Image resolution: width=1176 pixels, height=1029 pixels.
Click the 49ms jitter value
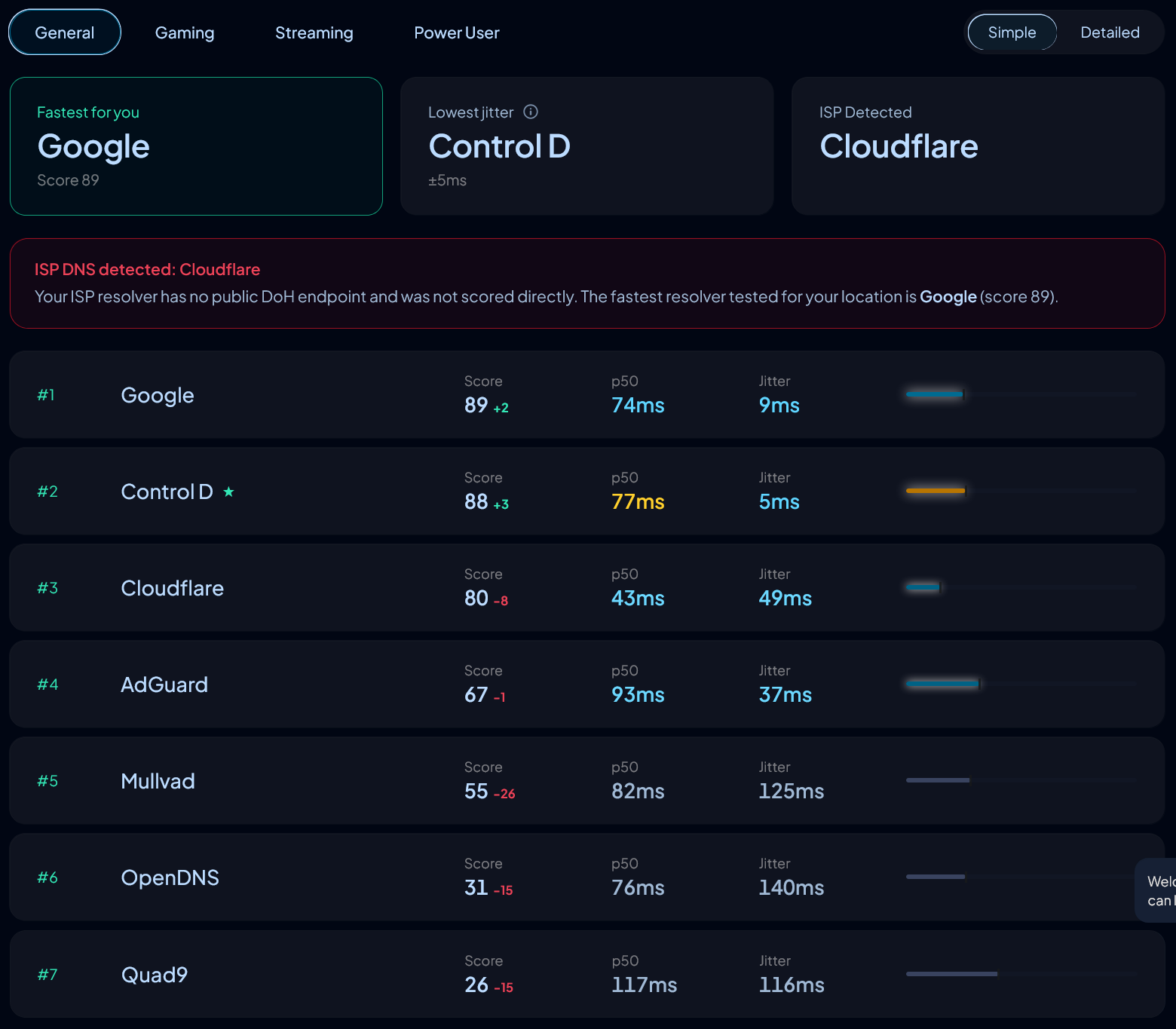click(786, 599)
